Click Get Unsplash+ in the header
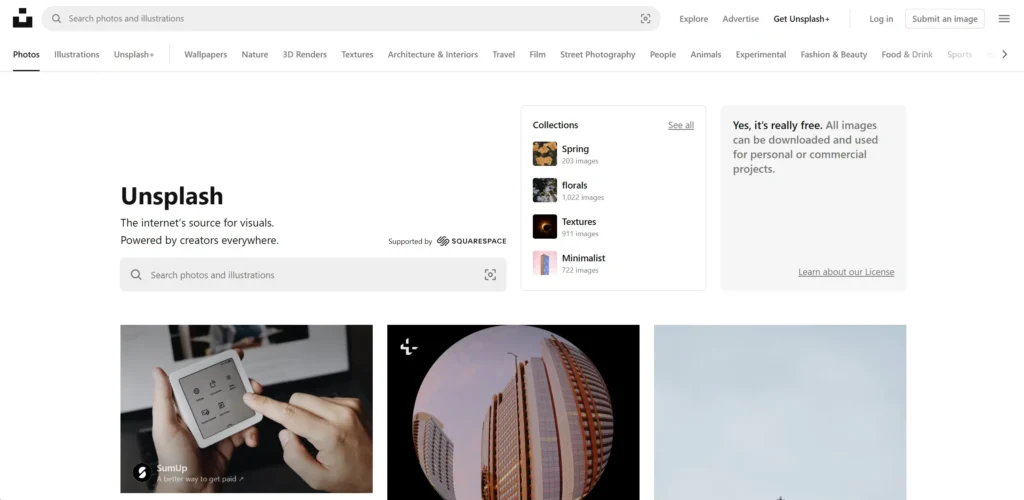 [801, 19]
